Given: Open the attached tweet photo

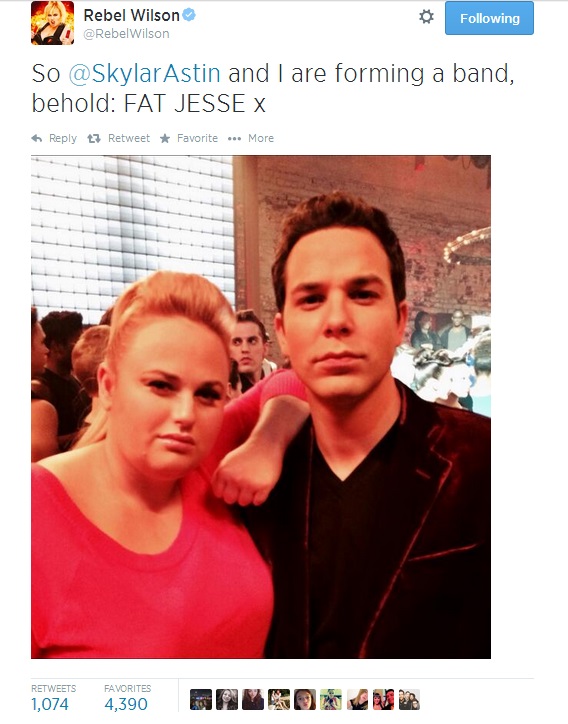Looking at the screenshot, I should click(261, 407).
